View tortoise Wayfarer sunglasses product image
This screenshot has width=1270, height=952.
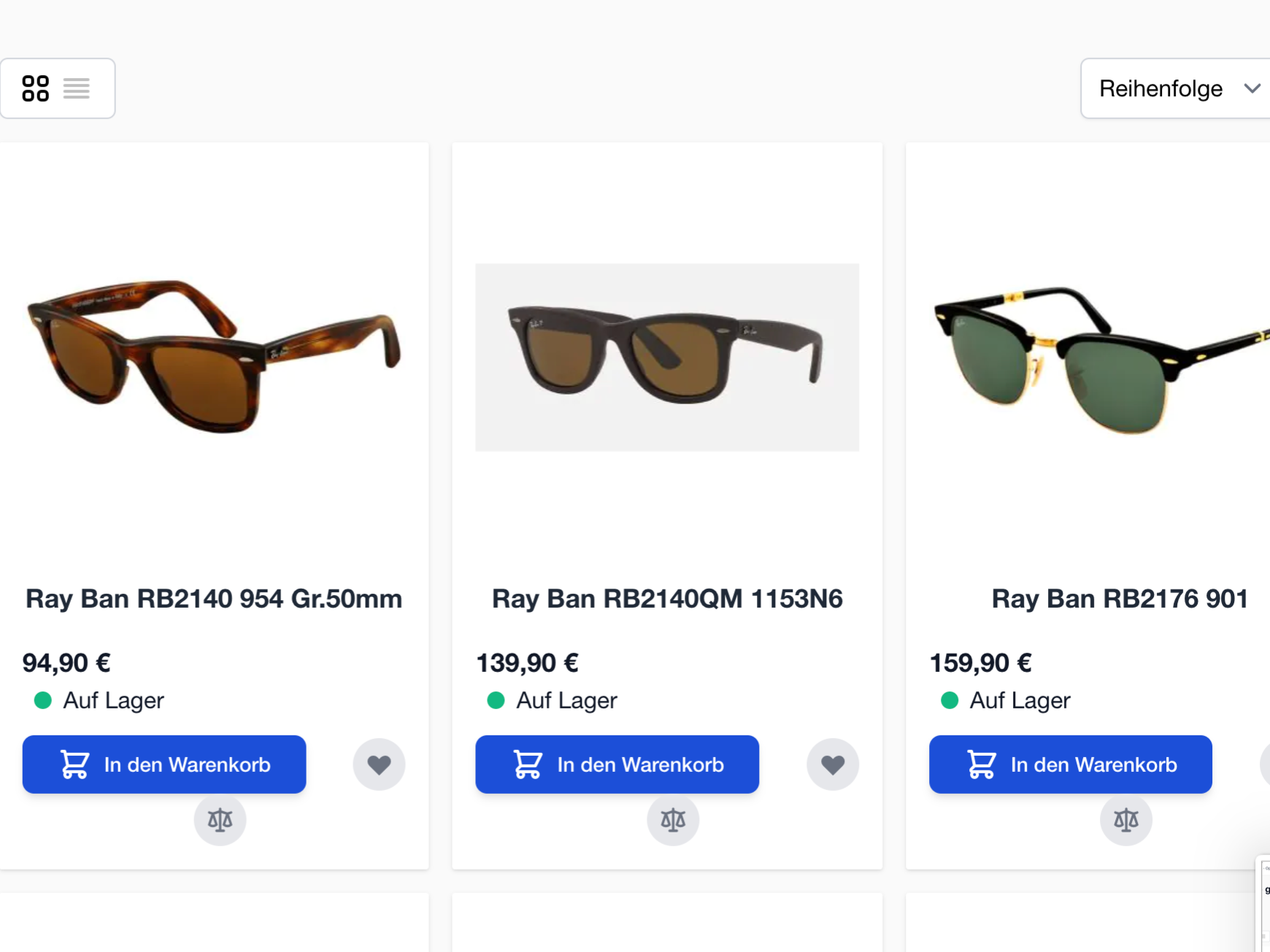coord(214,357)
